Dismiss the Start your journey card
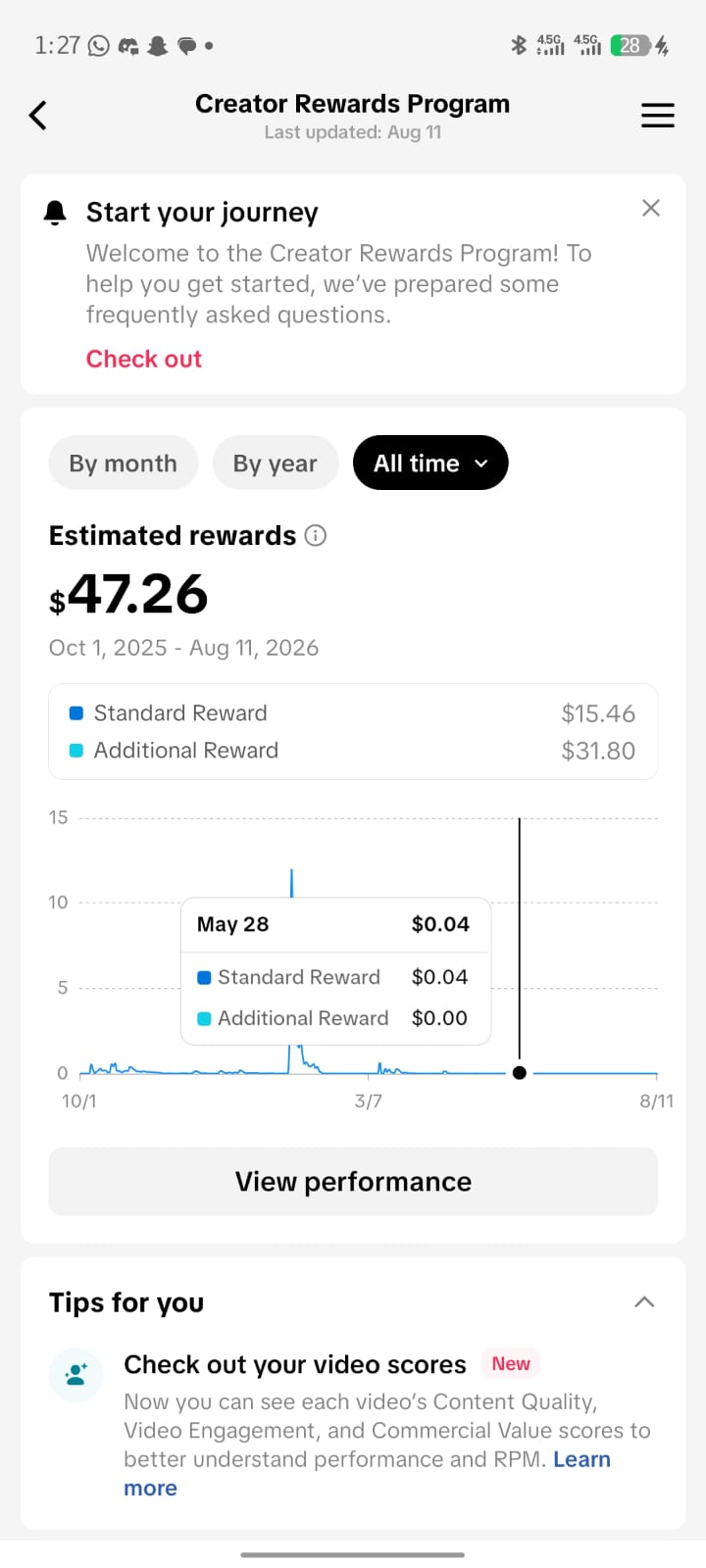This screenshot has height=1568, width=706. click(x=651, y=208)
